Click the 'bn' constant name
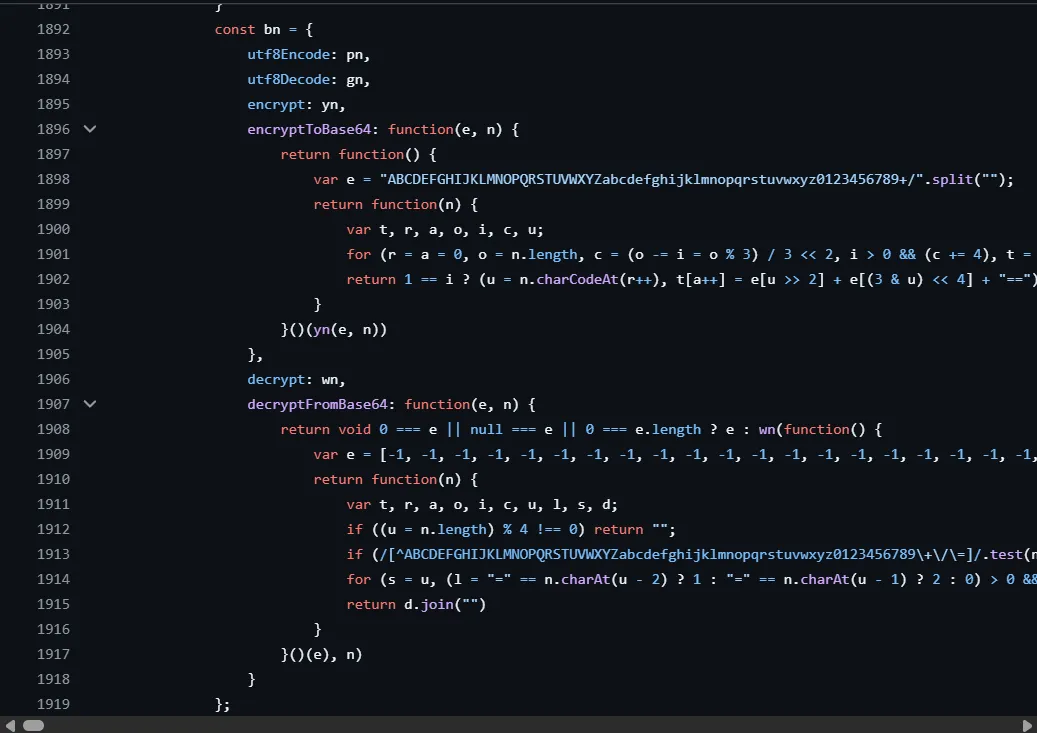1037x733 pixels. 272,29
